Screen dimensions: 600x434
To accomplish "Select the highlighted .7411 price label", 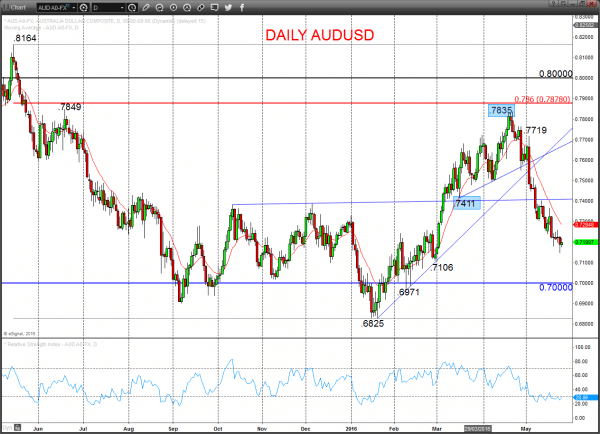I will point(466,203).
